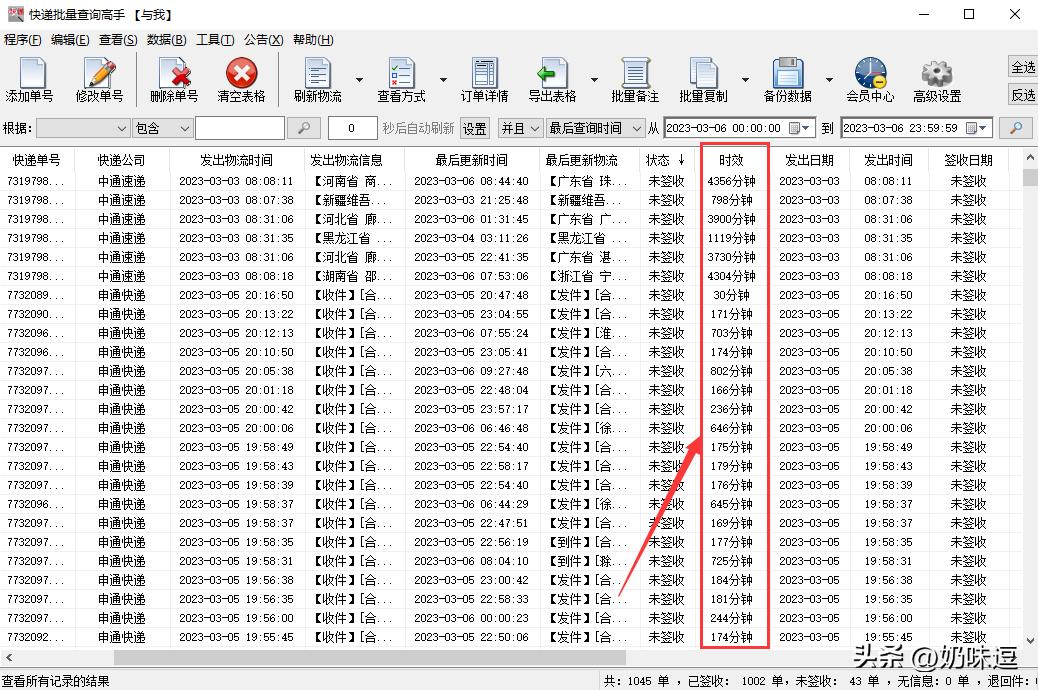Image resolution: width=1038 pixels, height=690 pixels.
Task: Click the 全选 button
Action: tap(1023, 67)
